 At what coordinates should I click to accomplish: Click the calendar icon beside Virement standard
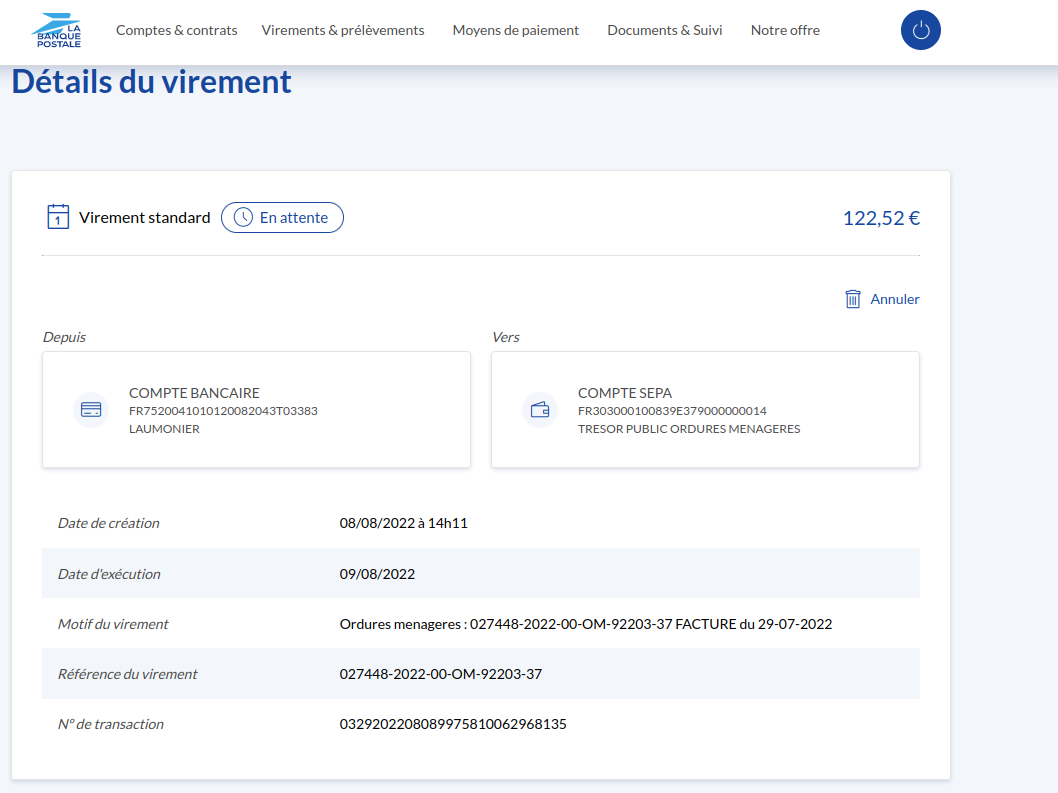coord(58,217)
